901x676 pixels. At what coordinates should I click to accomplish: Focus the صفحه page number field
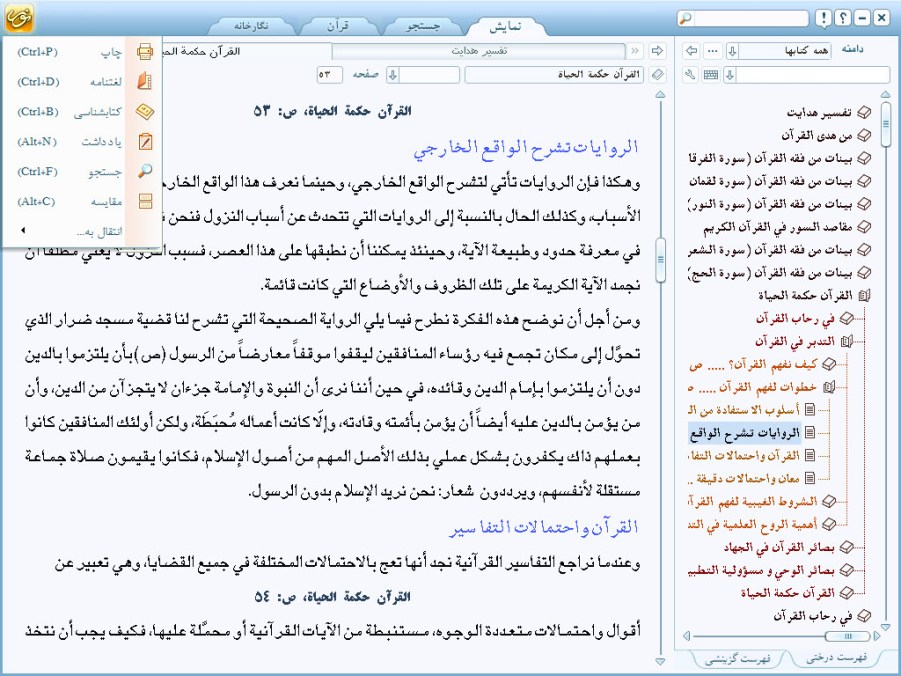330,75
